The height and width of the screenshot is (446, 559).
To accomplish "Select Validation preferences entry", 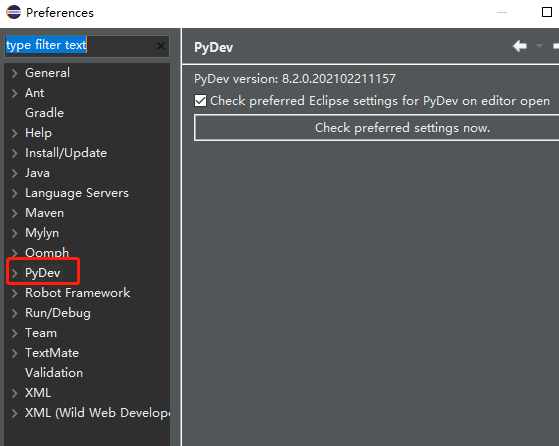I will [54, 373].
